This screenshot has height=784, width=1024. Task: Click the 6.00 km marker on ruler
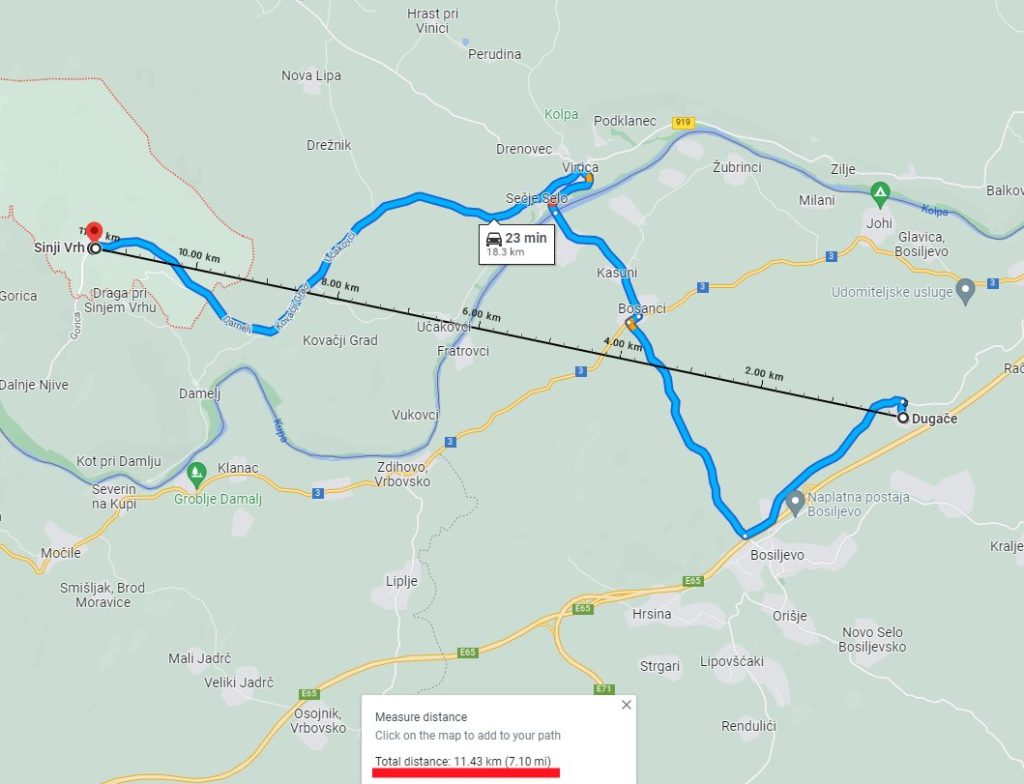pyautogui.click(x=481, y=315)
